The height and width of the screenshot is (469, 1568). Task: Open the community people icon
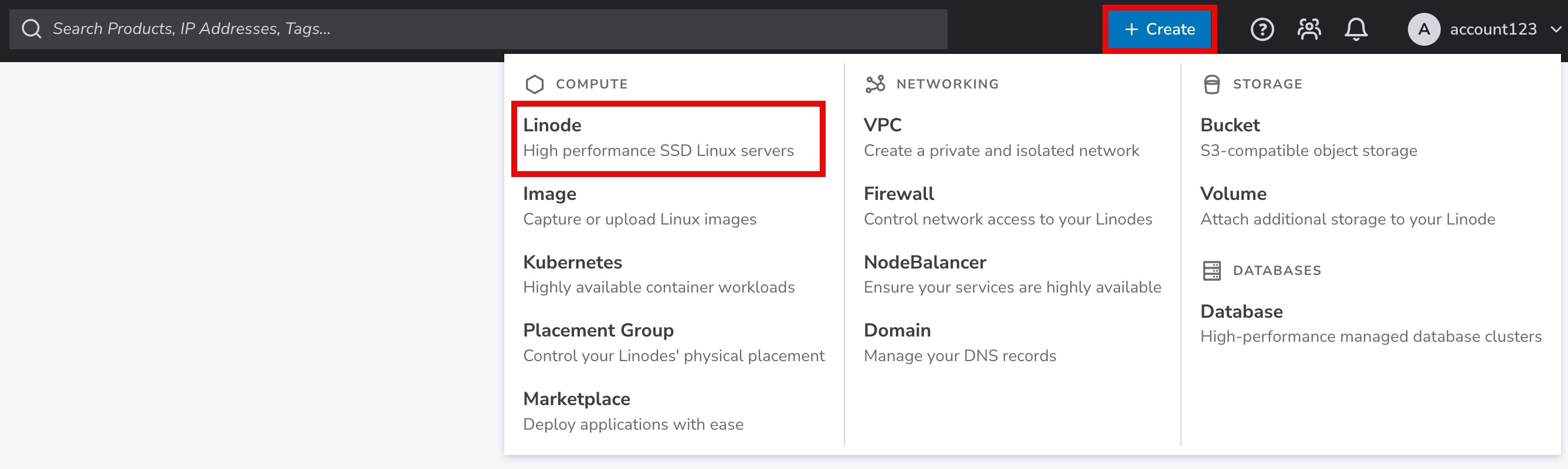tap(1309, 29)
